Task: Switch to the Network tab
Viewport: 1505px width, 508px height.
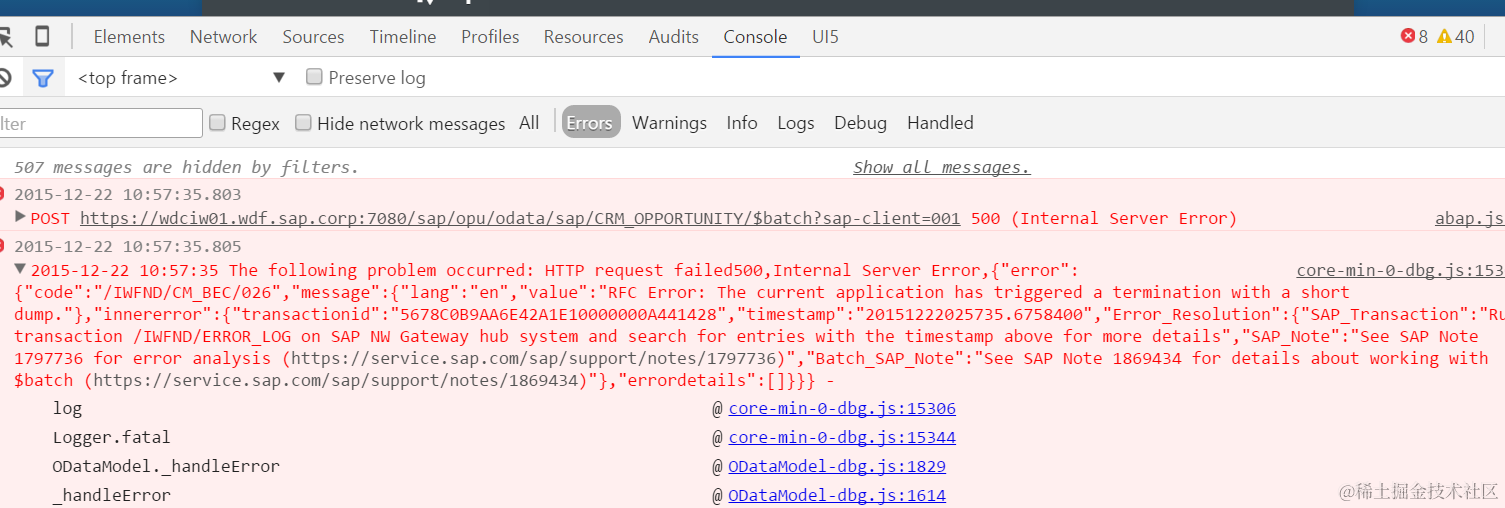Action: pyautogui.click(x=223, y=37)
